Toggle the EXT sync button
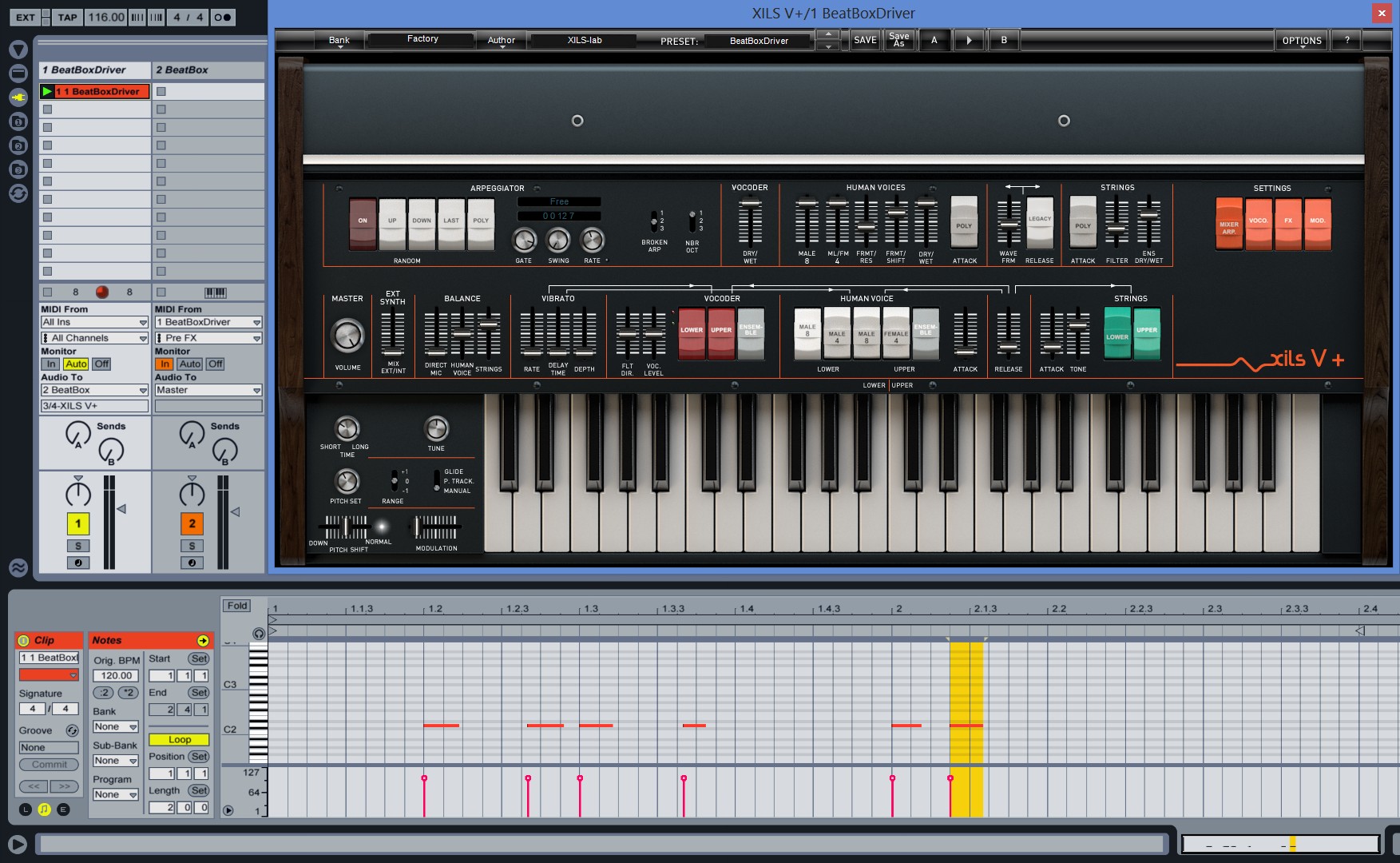 [x=26, y=17]
